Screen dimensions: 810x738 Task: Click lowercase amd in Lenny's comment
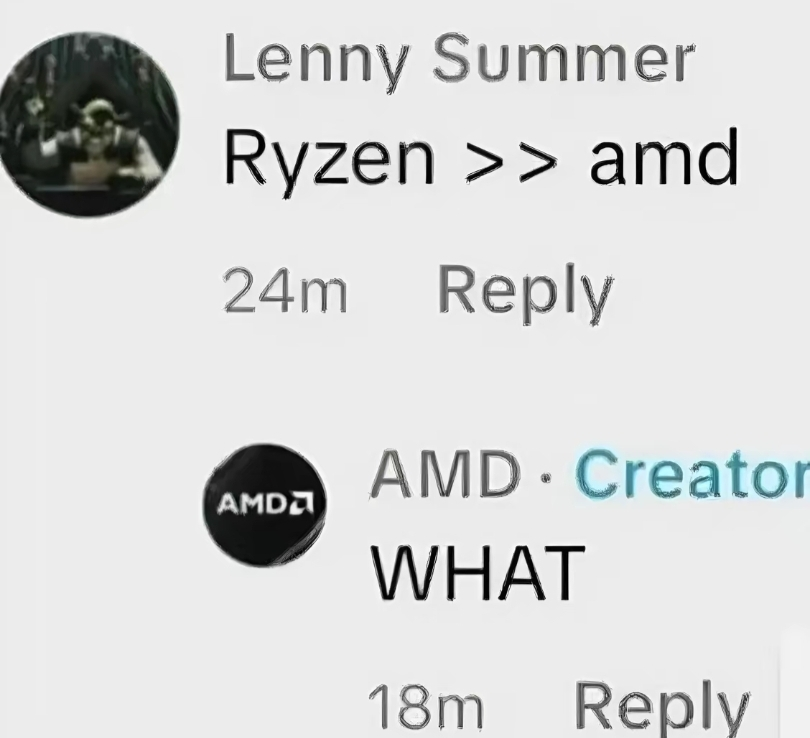(x=664, y=157)
